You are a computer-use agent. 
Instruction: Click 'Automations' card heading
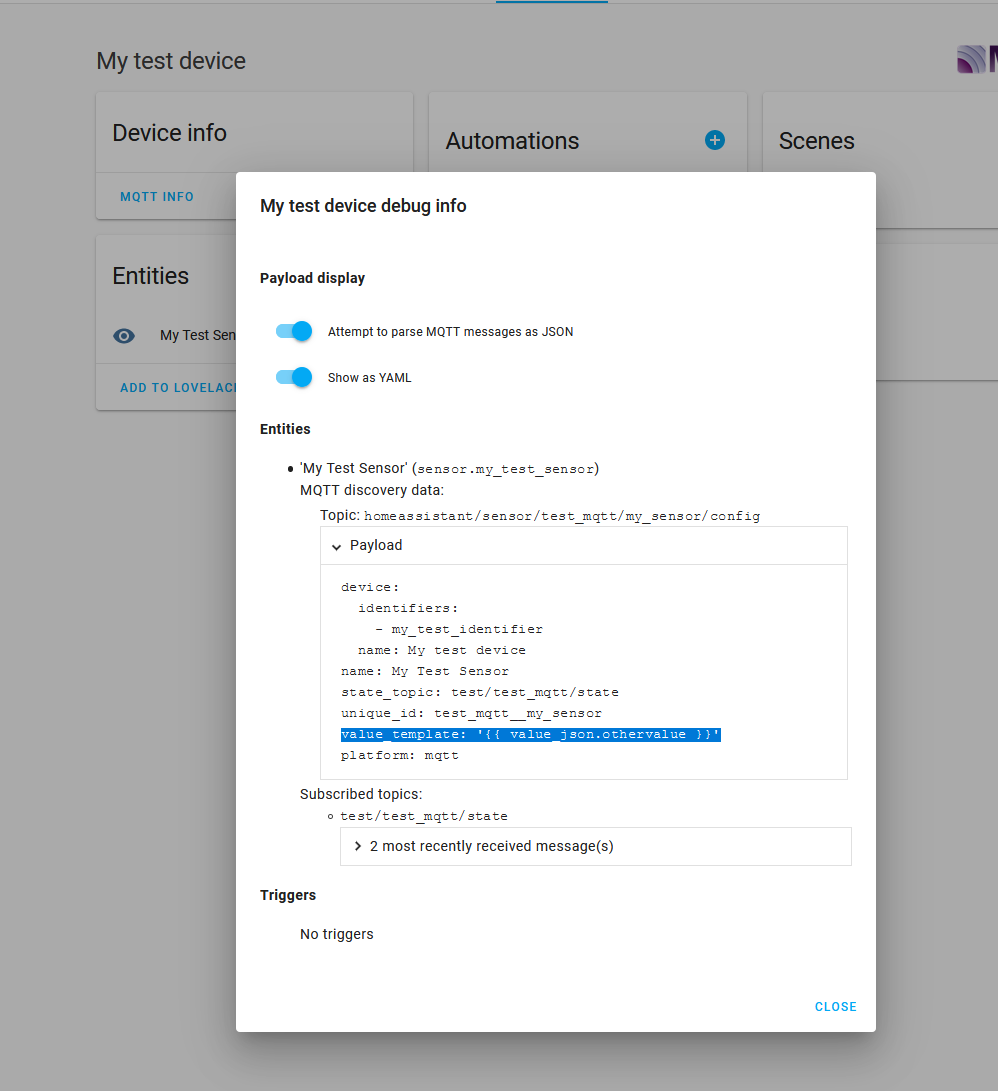pos(512,141)
